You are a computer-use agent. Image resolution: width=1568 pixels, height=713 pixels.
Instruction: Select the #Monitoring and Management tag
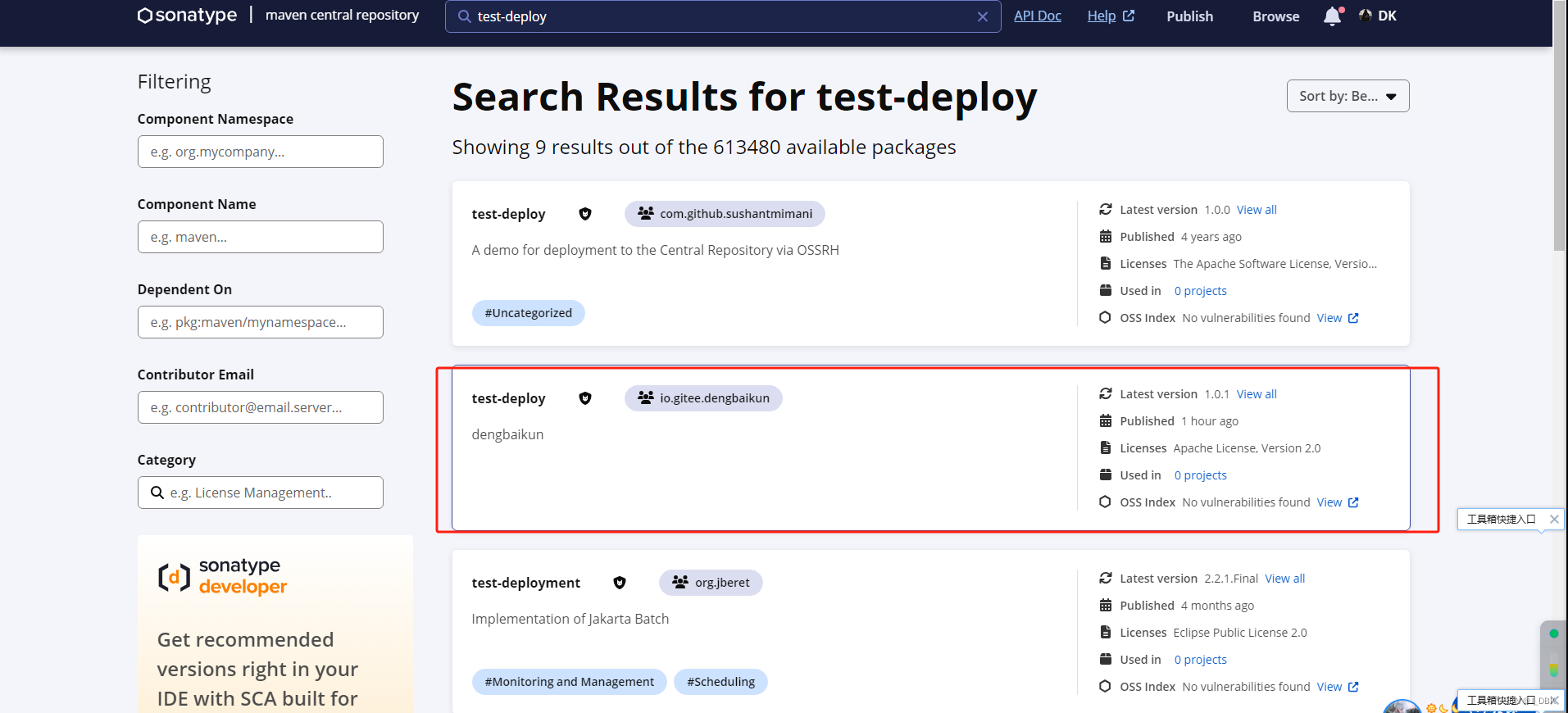click(x=569, y=682)
